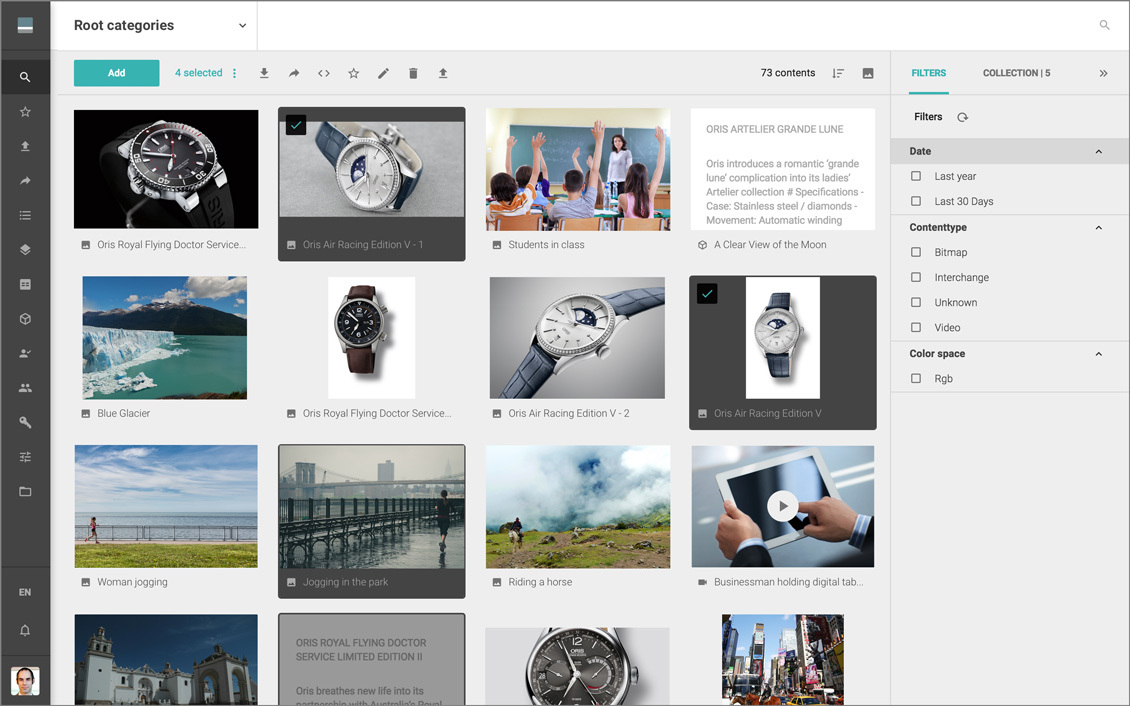This screenshot has height=706, width=1130.
Task: Open the Riding a horse thumbnail
Action: pos(578,506)
